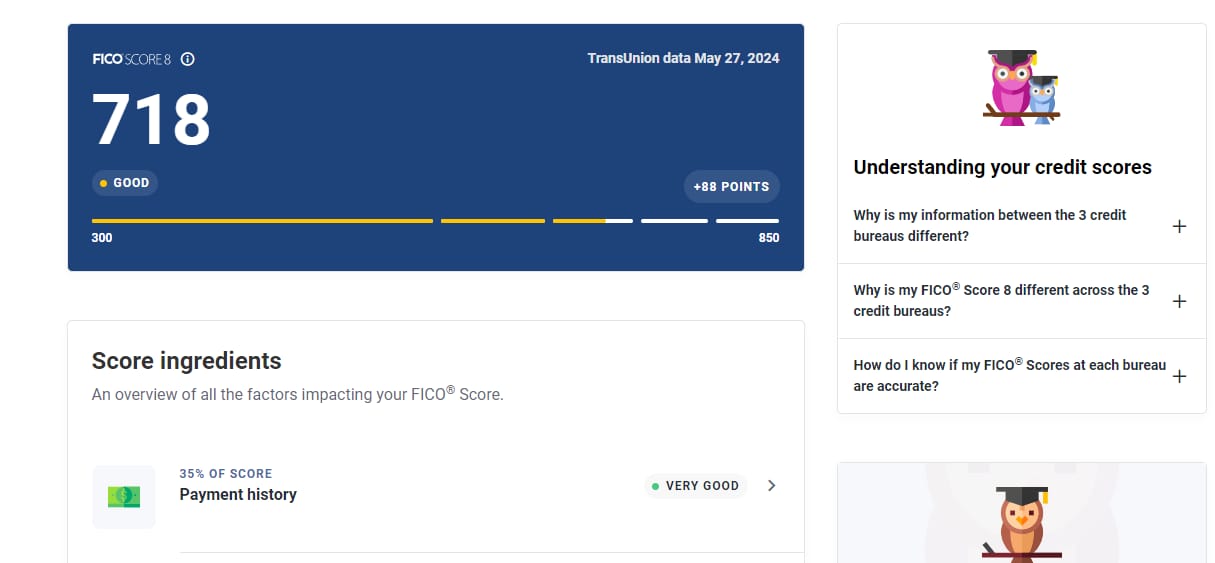Click the 718 score number
The width and height of the screenshot is (1215, 563).
coord(152,120)
